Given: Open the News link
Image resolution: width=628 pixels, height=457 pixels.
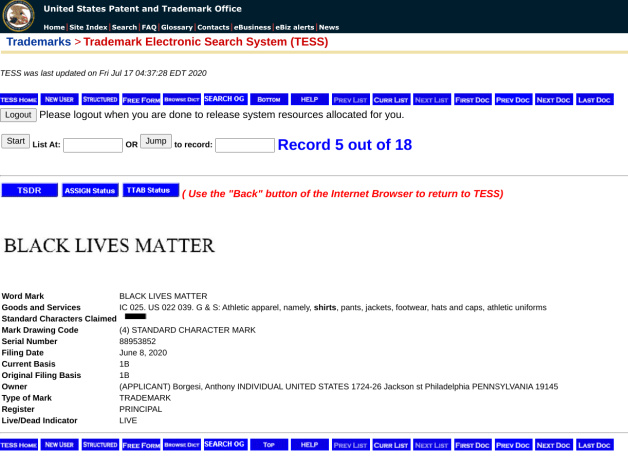Looking at the screenshot, I should point(329,27).
